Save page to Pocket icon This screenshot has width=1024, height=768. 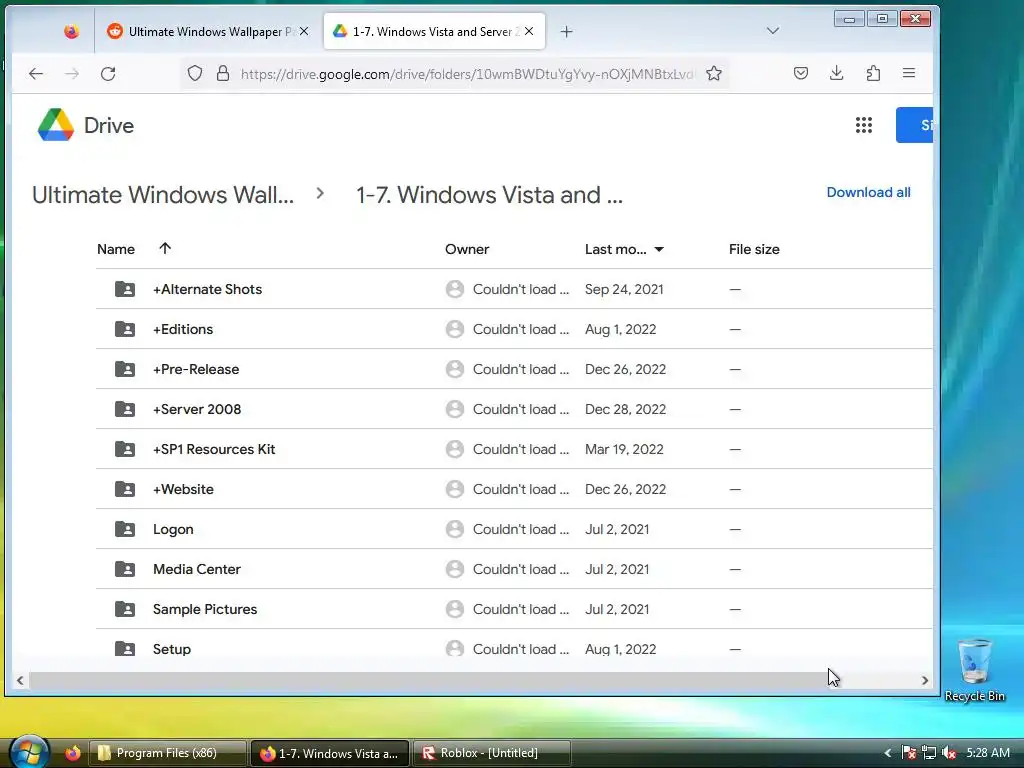click(801, 73)
